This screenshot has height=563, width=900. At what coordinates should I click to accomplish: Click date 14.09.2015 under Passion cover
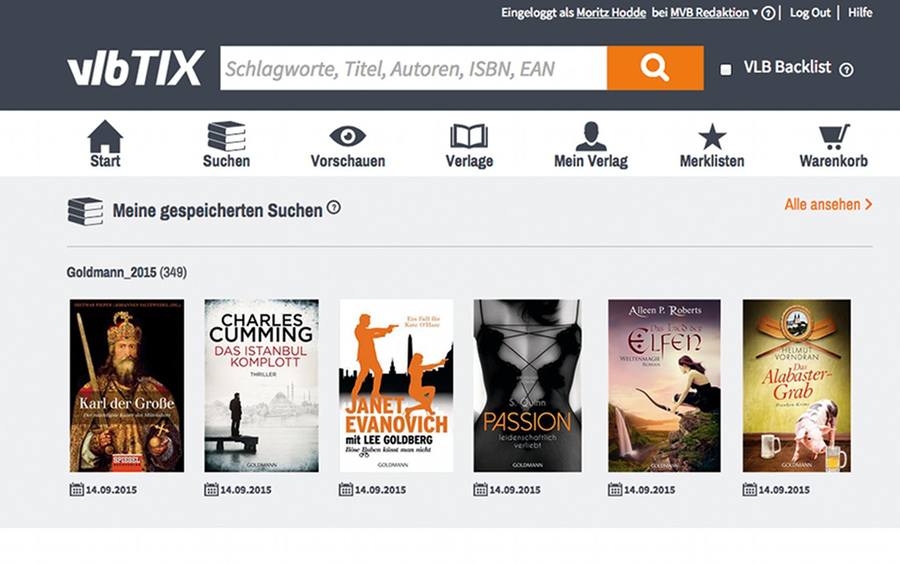pyautogui.click(x=515, y=490)
